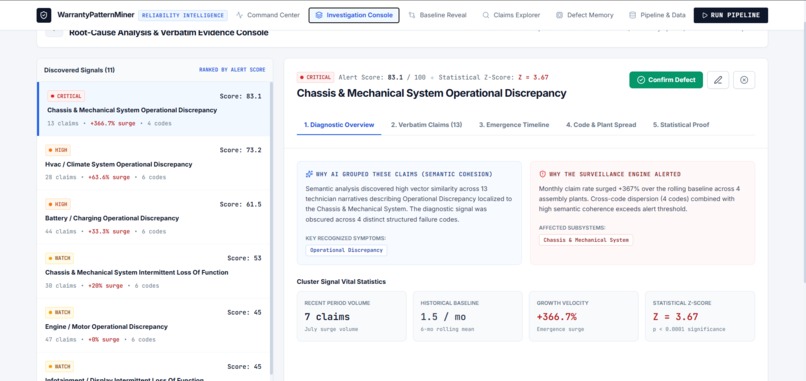The width and height of the screenshot is (806, 381).
Task: Select Chassis & Mechanical System Intermittent Loss Of Function signal
Action: [x=154, y=271]
